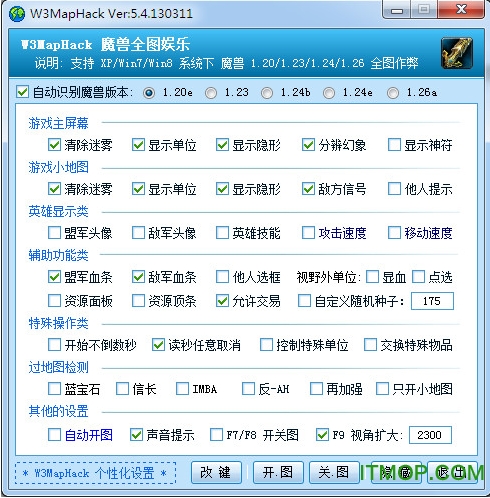Toggle 显示单位 under 游戏主屏幕
The width and height of the screenshot is (490, 498).
click(138, 145)
